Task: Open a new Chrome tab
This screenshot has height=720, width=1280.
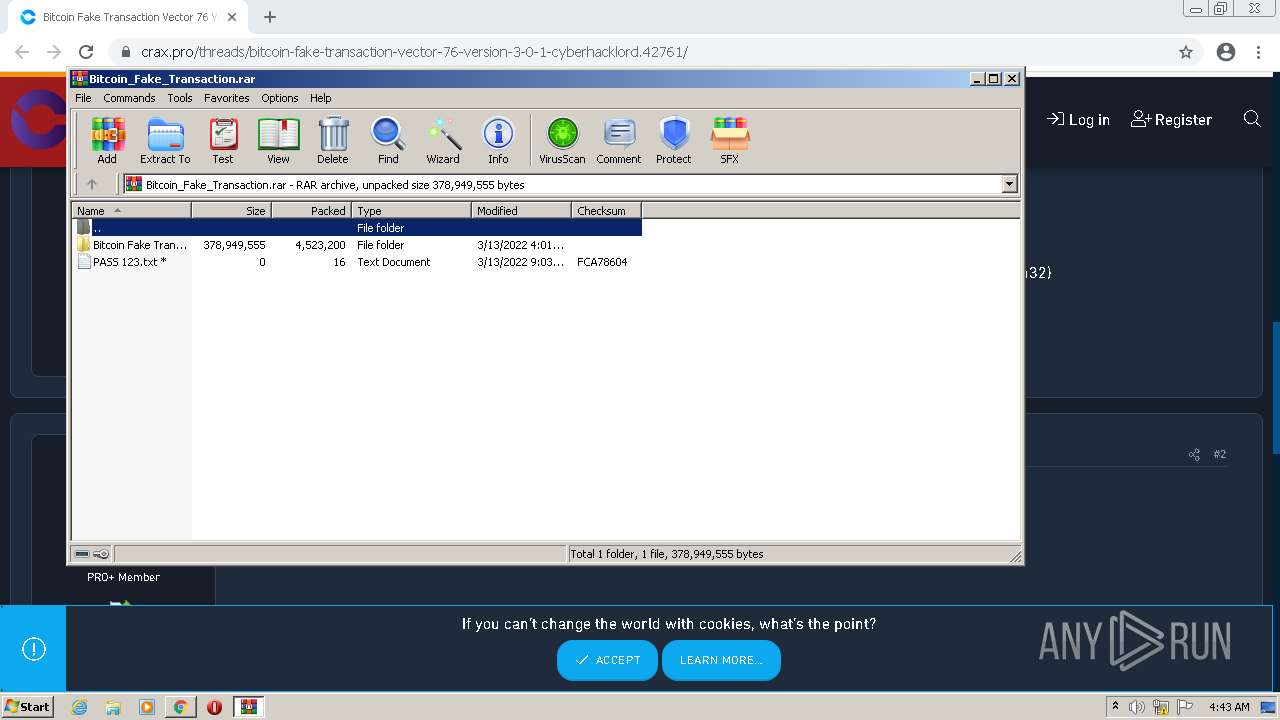Action: point(270,17)
